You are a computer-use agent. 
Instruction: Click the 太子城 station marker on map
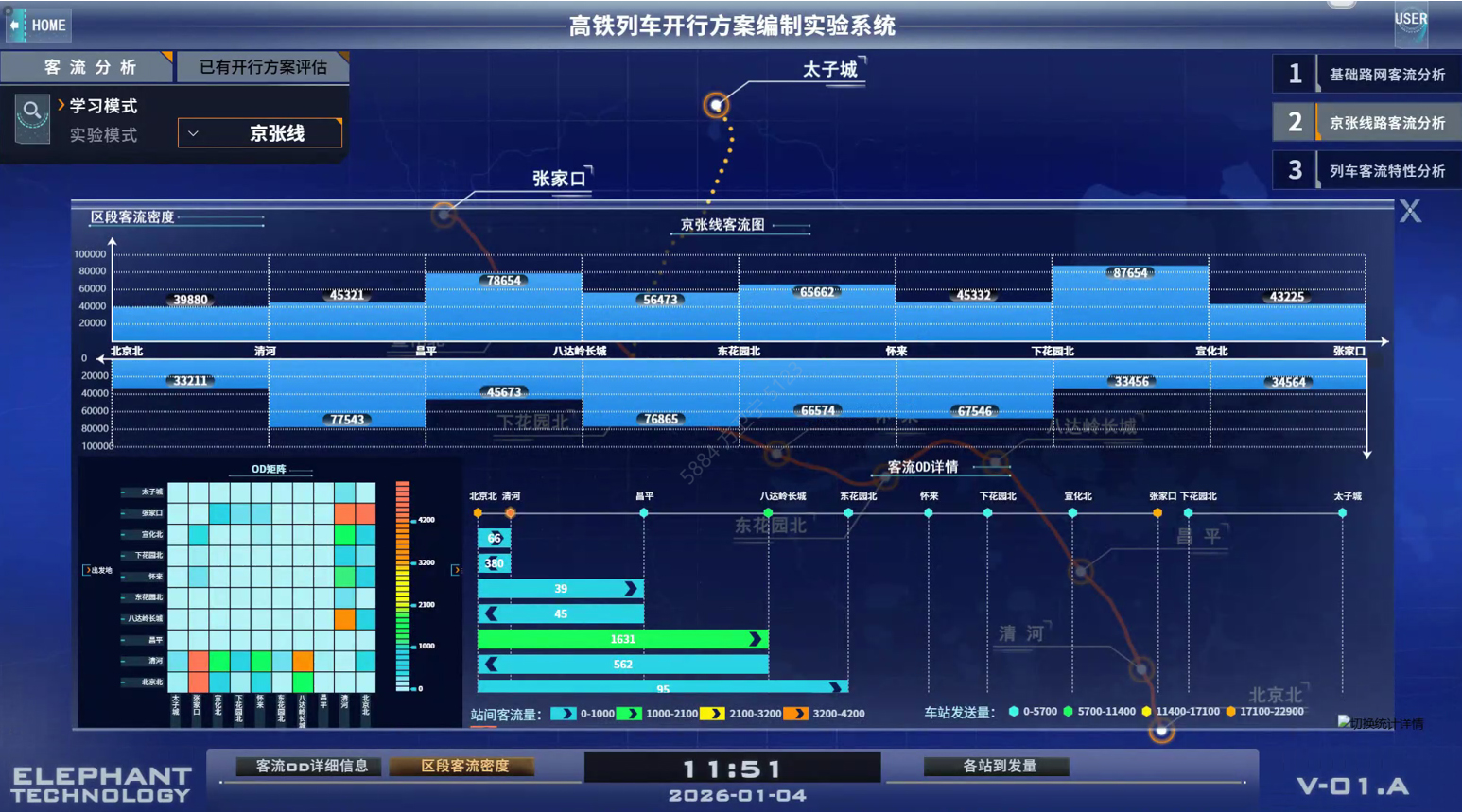point(716,105)
